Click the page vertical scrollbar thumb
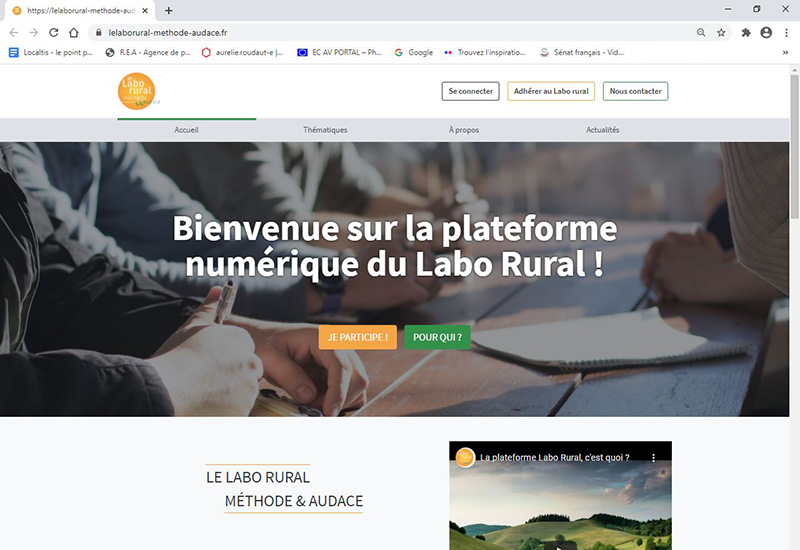800x550 pixels. coord(794,147)
